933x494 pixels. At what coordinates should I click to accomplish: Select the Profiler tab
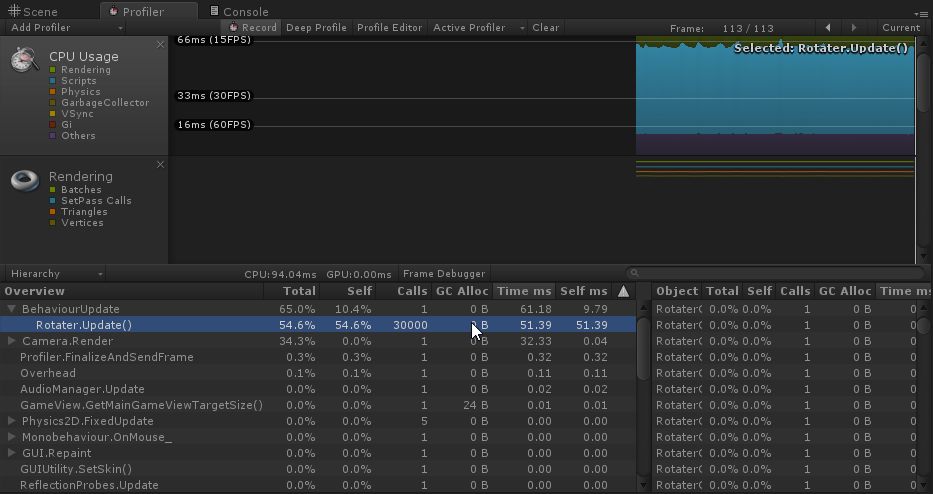coord(148,11)
